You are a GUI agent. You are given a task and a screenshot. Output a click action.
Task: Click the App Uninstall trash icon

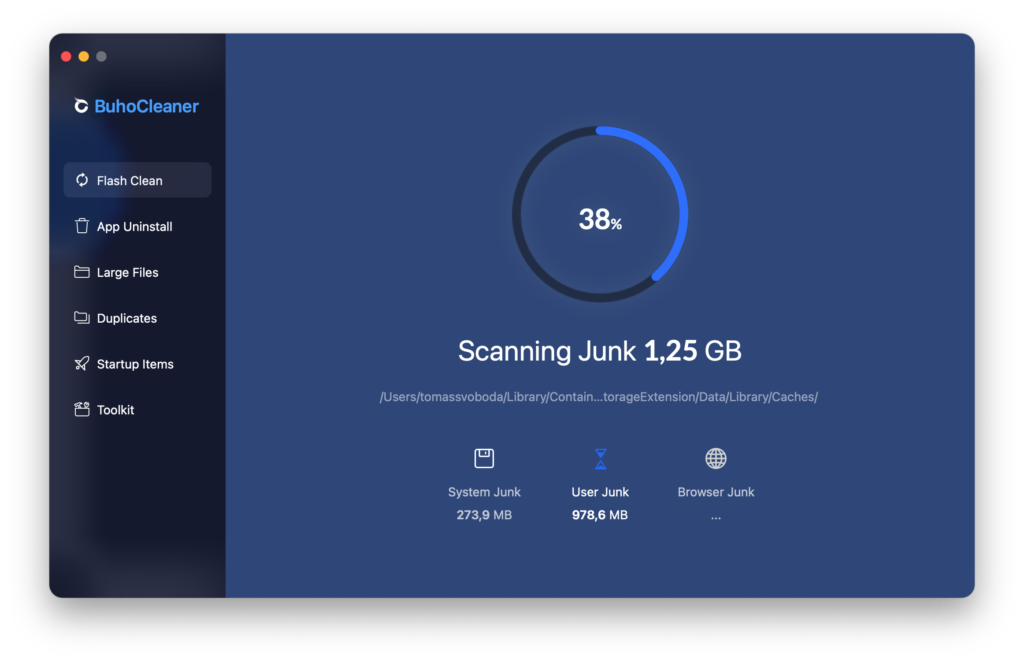click(82, 226)
